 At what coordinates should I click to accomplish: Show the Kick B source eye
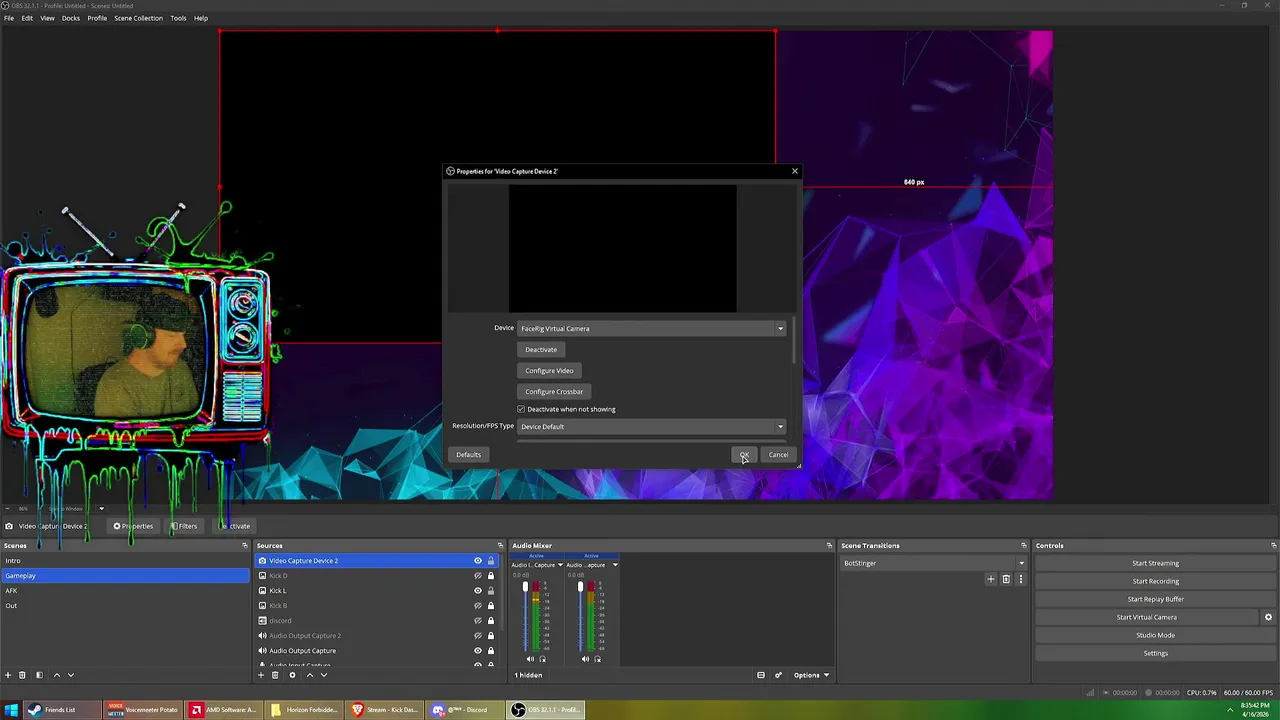point(477,606)
